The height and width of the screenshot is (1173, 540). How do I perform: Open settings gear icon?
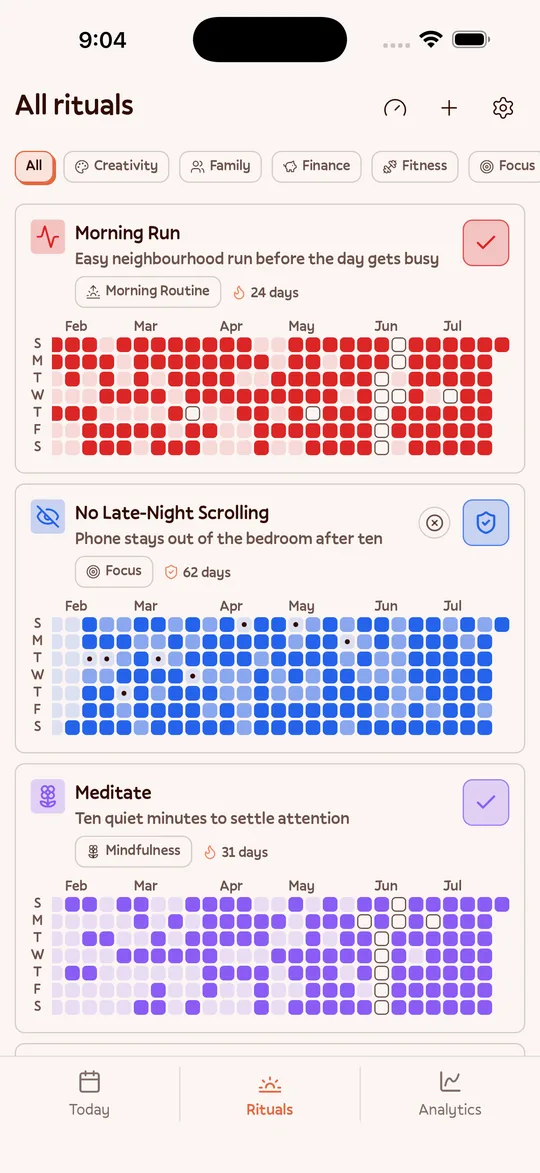[503, 108]
